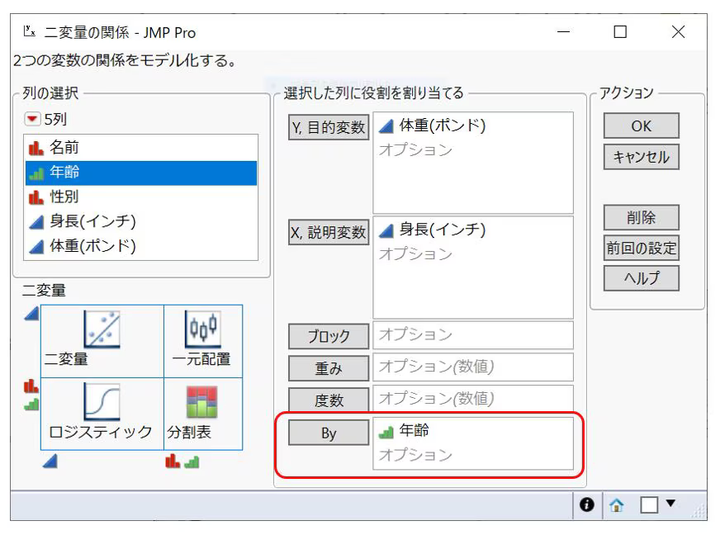
Task: Click the nominal icon next to 名前
Action: click(36, 148)
